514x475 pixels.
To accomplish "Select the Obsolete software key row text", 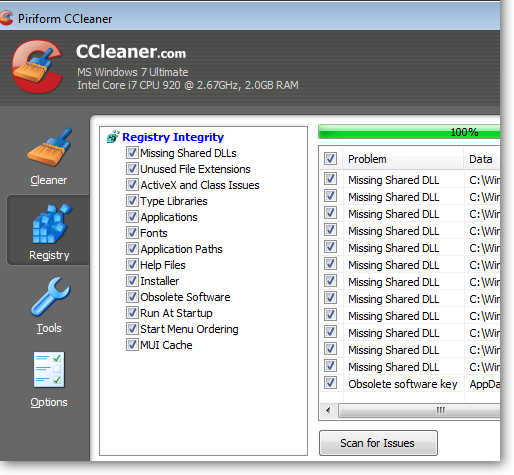I will pyautogui.click(x=403, y=384).
